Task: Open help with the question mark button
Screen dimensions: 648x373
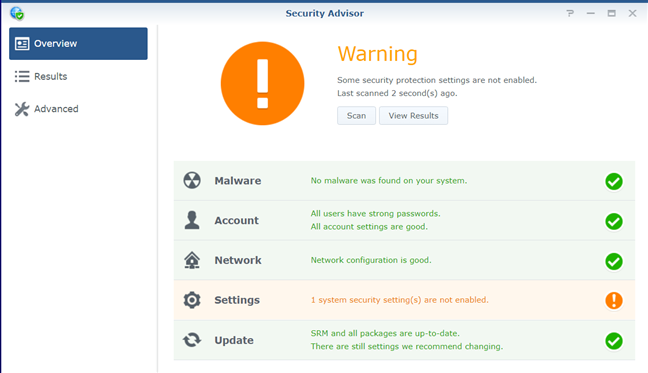Action: [x=570, y=13]
